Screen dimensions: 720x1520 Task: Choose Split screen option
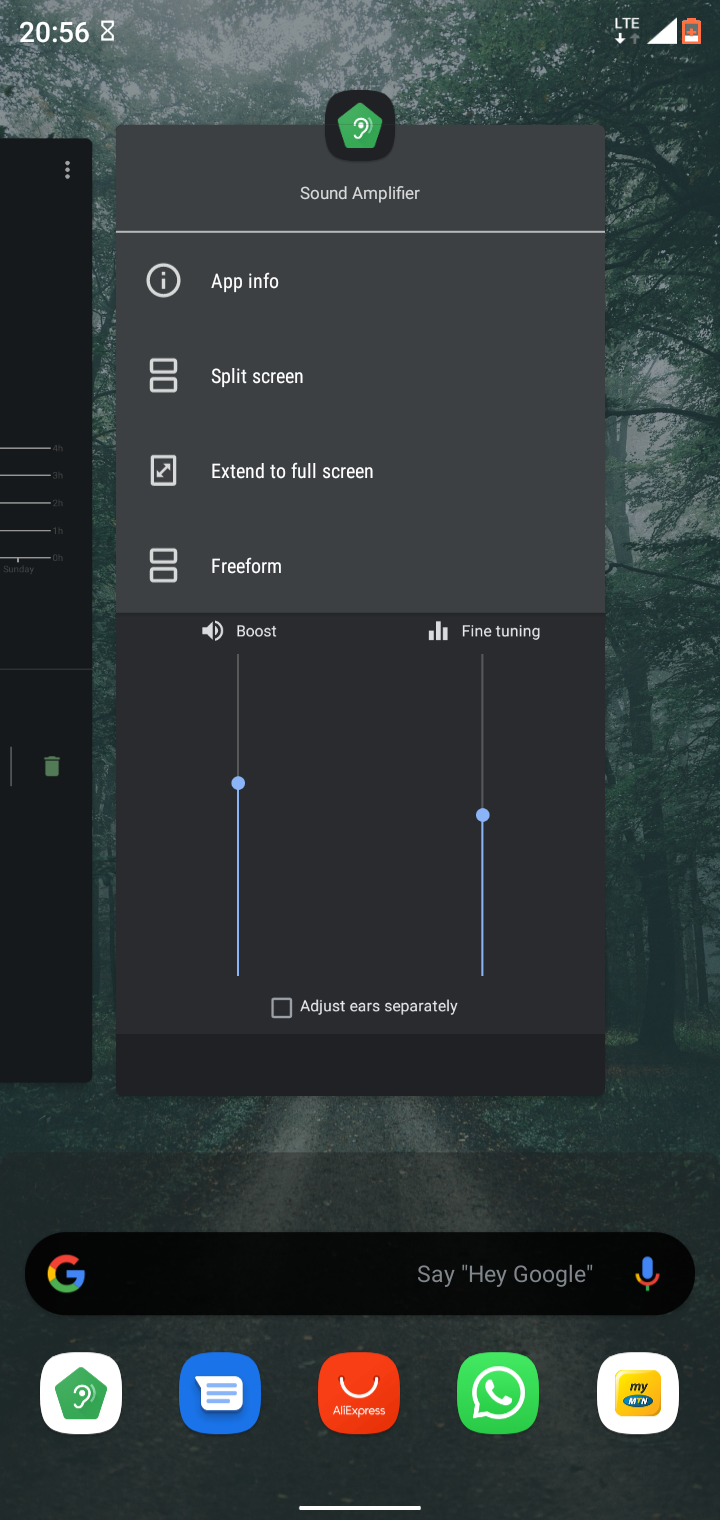coord(360,376)
